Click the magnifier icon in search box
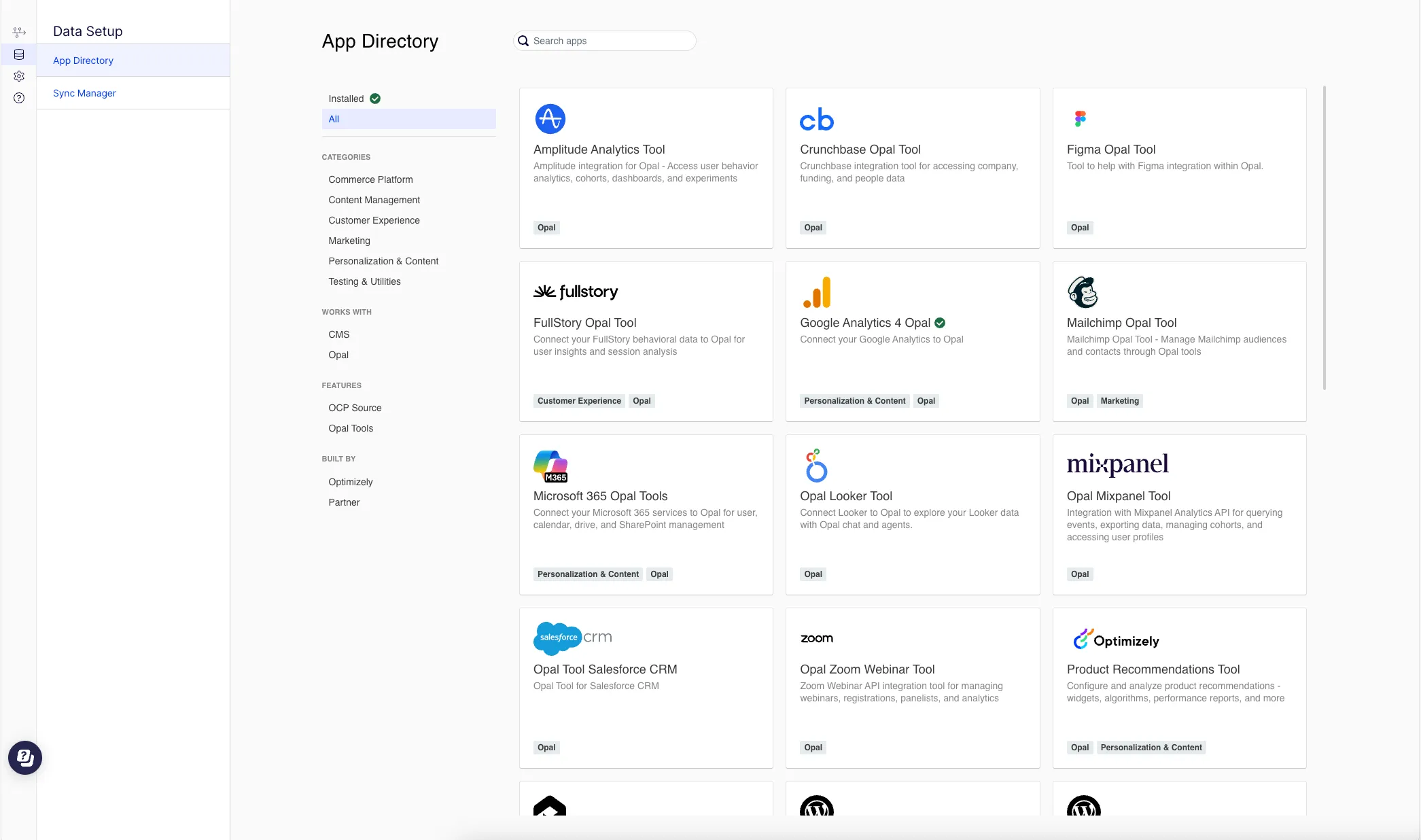This screenshot has width=1421, height=840. pyautogui.click(x=523, y=41)
